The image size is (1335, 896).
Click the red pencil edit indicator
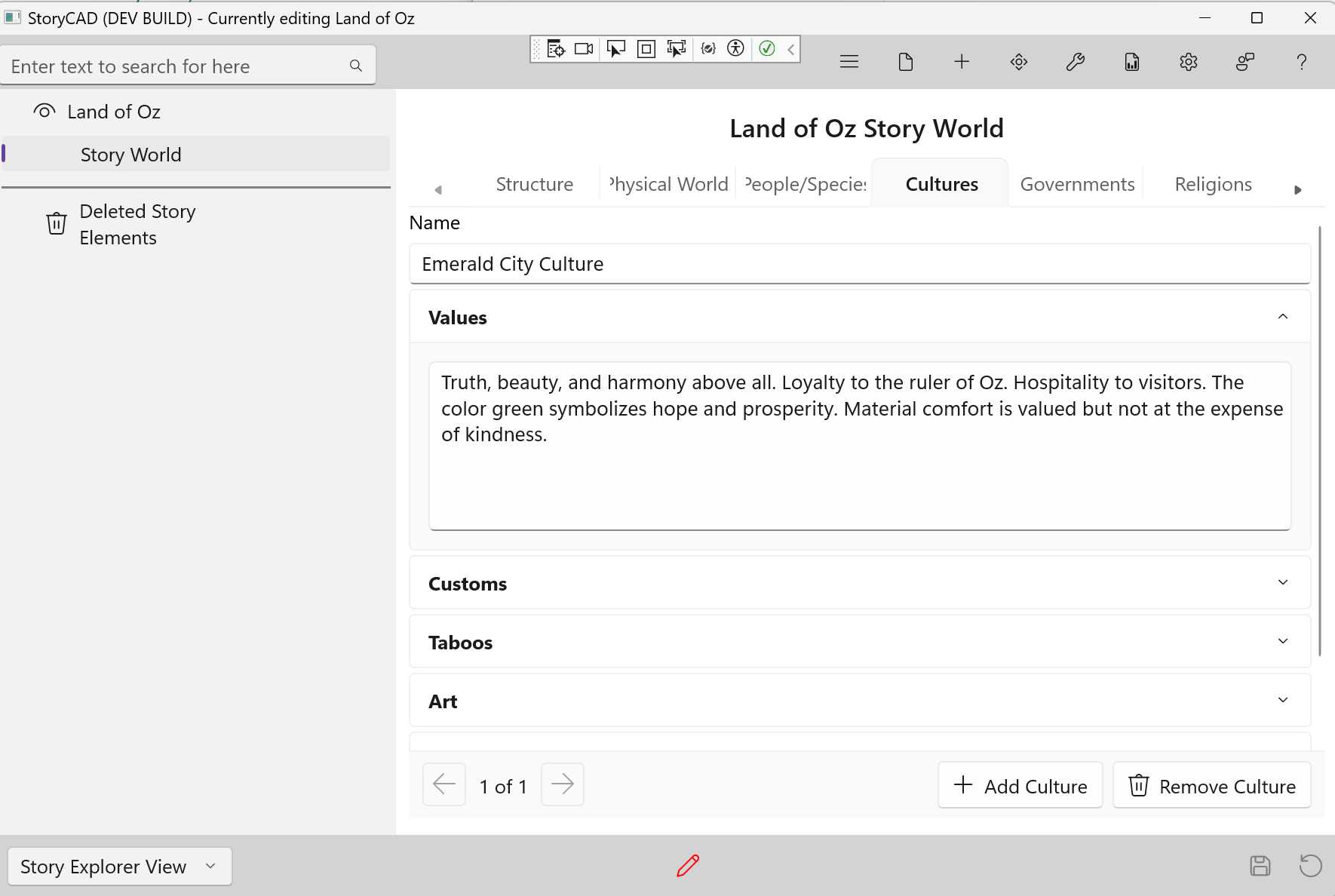pos(688,866)
